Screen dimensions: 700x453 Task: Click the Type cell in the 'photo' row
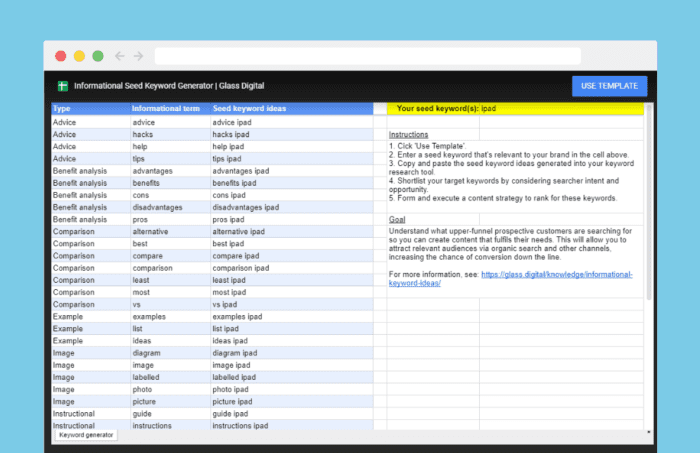point(91,389)
